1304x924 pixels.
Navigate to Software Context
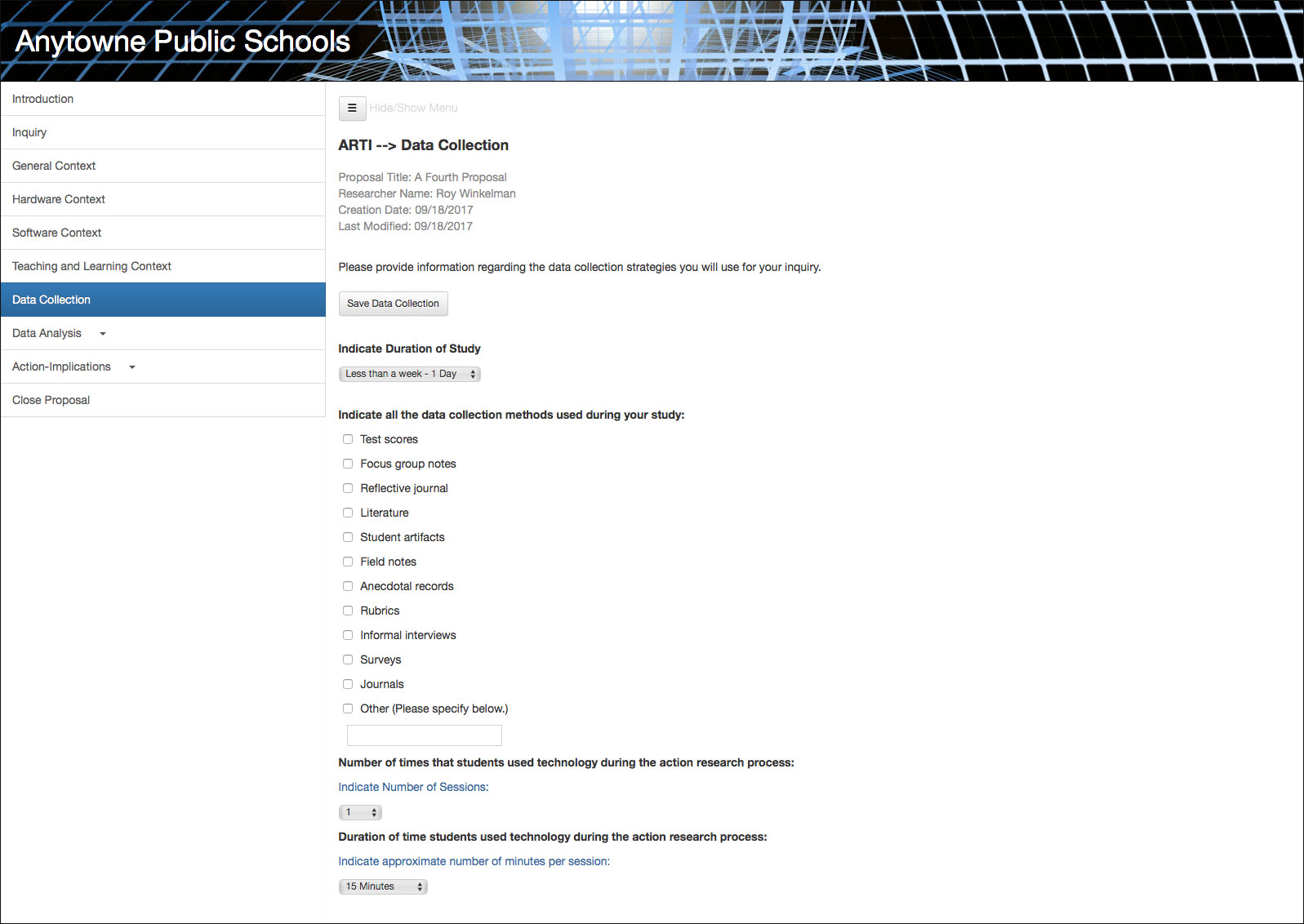point(163,233)
